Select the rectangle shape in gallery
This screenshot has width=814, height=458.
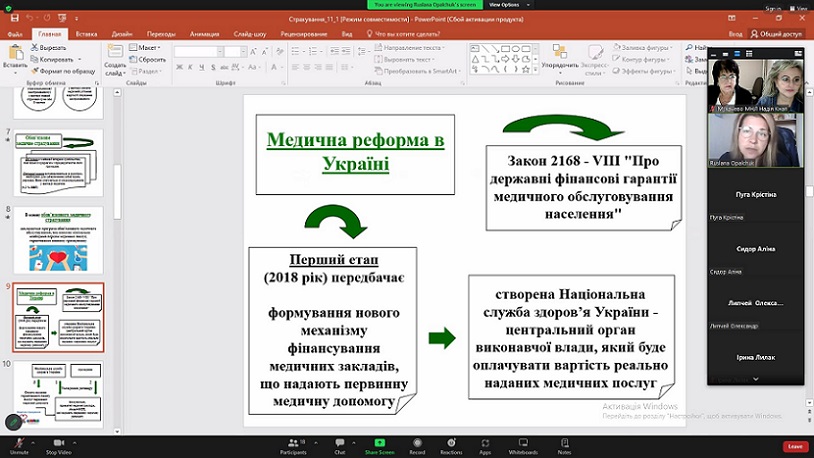point(505,48)
